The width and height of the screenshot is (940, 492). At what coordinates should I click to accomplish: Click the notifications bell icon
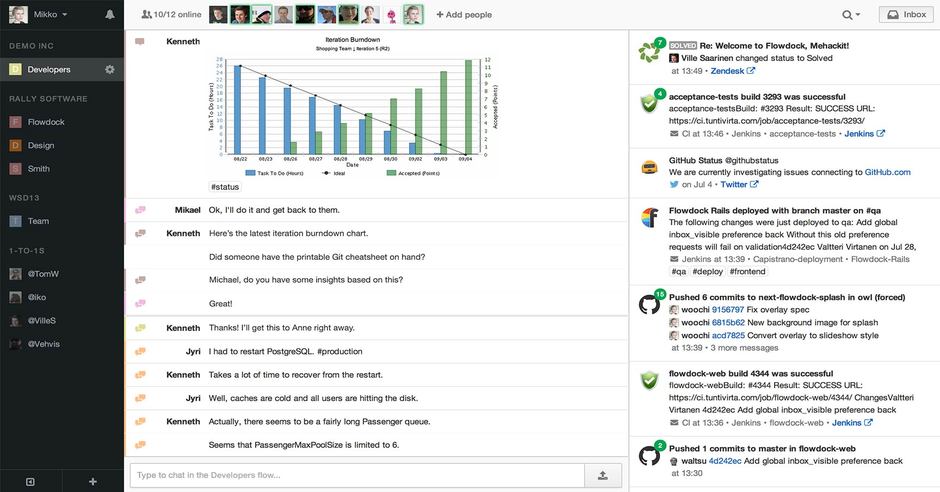pos(110,15)
